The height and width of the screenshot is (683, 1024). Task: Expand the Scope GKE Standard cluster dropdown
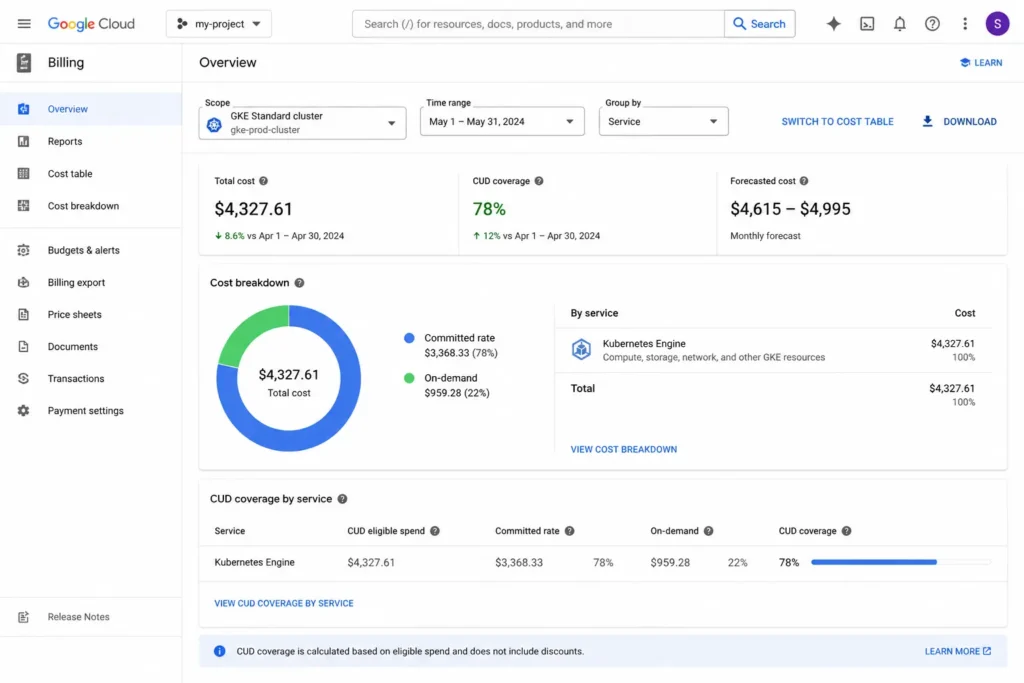(x=302, y=123)
